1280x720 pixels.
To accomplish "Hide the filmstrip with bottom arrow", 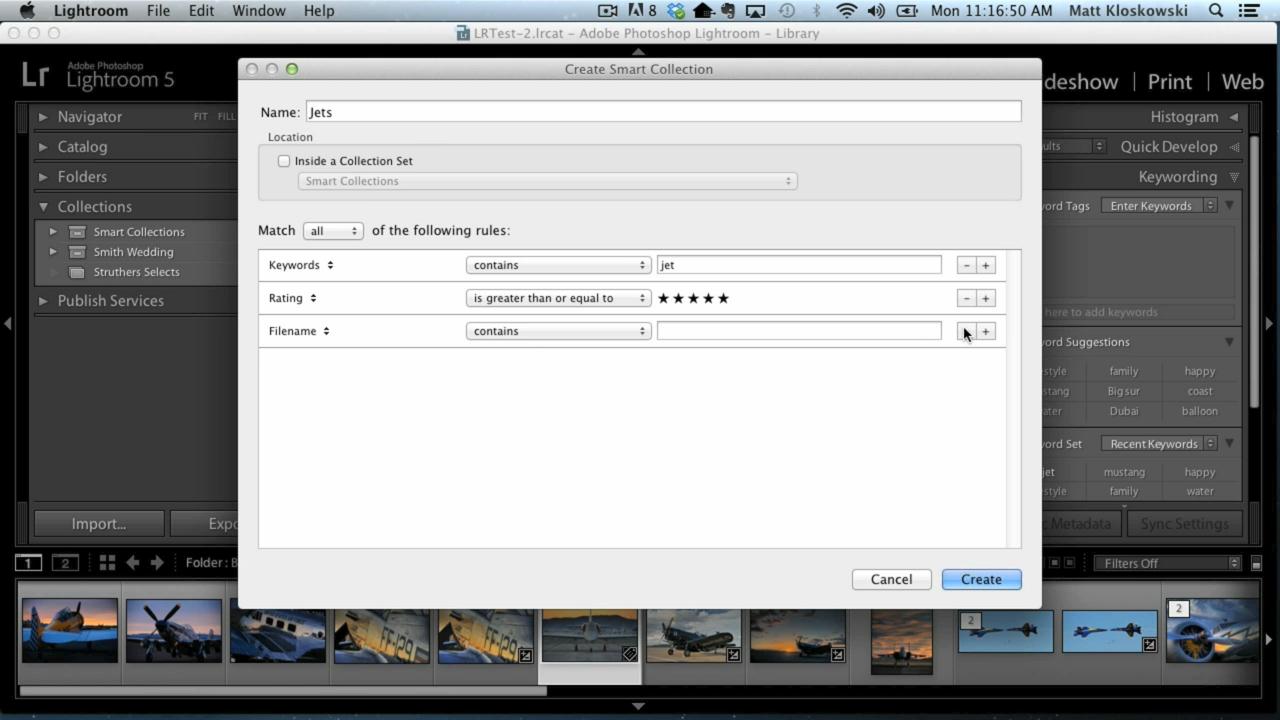I will 638,706.
